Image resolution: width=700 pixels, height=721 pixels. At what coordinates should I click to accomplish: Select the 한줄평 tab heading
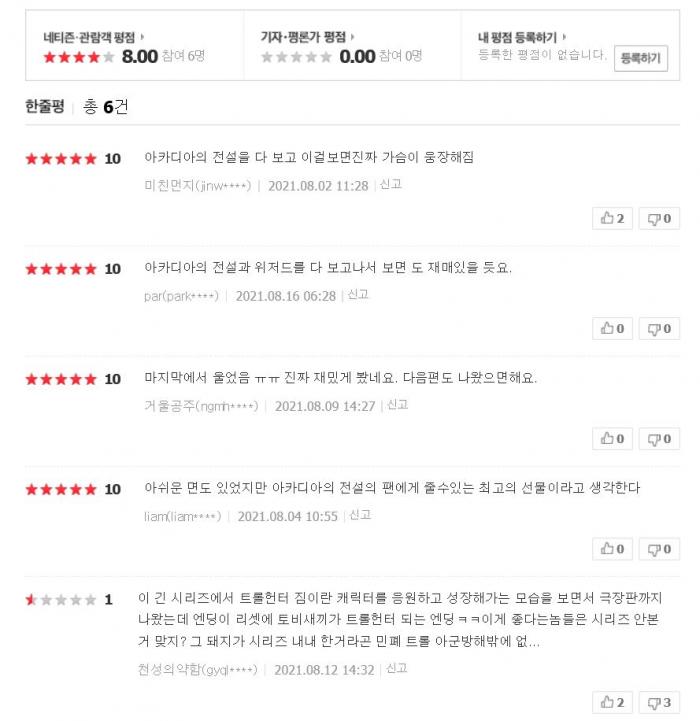tap(44, 106)
